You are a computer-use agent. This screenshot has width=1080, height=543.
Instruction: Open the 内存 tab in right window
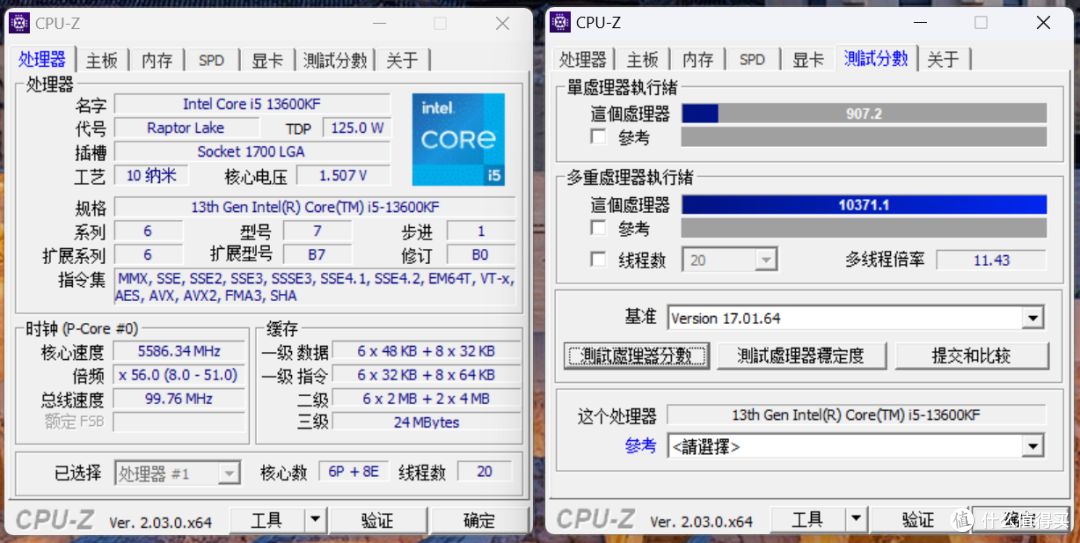[698, 61]
